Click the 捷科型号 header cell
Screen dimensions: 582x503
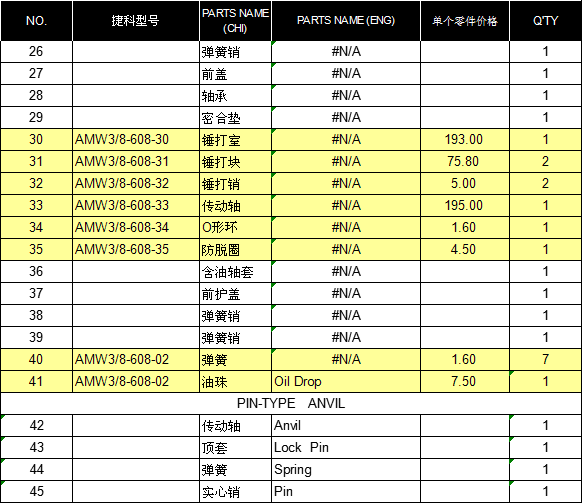pyautogui.click(x=136, y=20)
